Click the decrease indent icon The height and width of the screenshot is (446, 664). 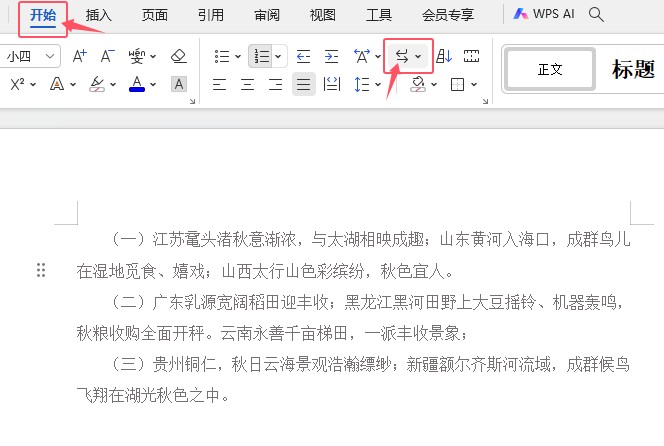click(x=303, y=57)
